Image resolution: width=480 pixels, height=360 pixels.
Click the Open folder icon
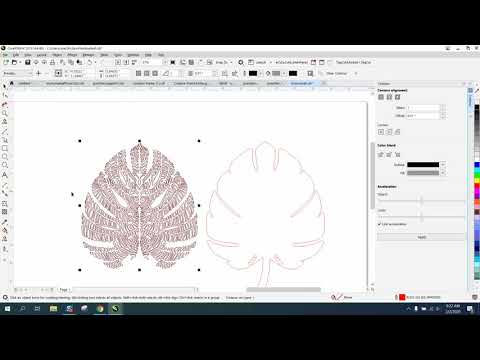pyautogui.click(x=14, y=62)
